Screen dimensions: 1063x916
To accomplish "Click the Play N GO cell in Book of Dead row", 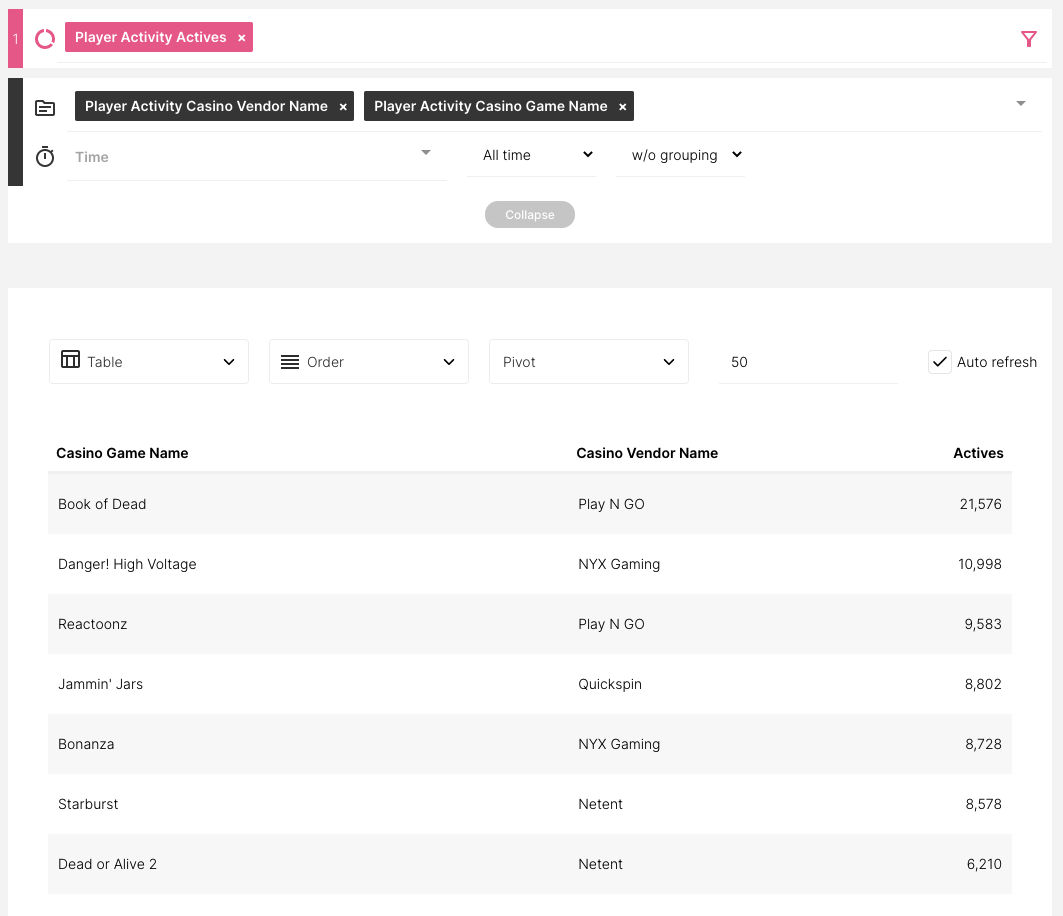I will coord(611,504).
